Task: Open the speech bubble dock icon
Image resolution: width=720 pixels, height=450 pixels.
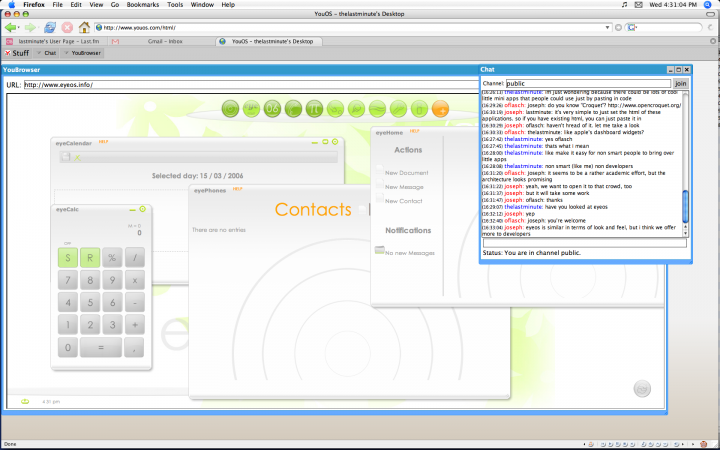Action: [x=357, y=109]
